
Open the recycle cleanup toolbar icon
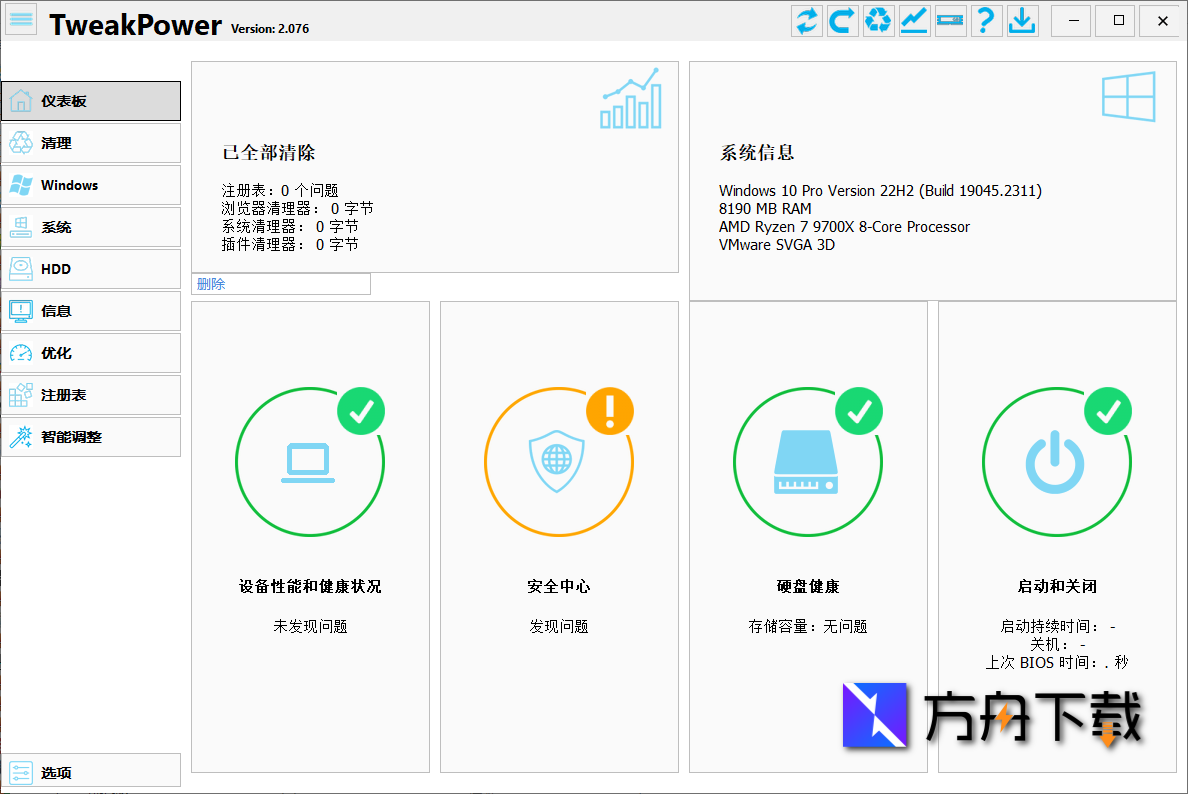pos(878,20)
